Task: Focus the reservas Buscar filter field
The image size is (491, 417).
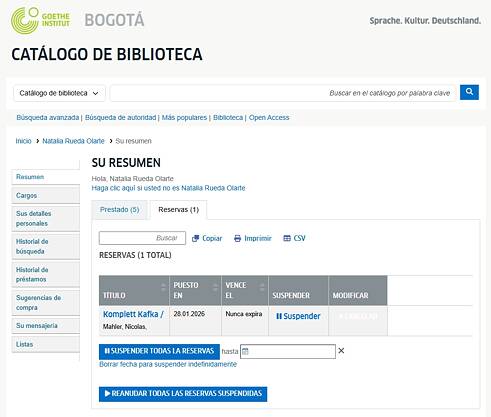Action: pyautogui.click(x=142, y=238)
